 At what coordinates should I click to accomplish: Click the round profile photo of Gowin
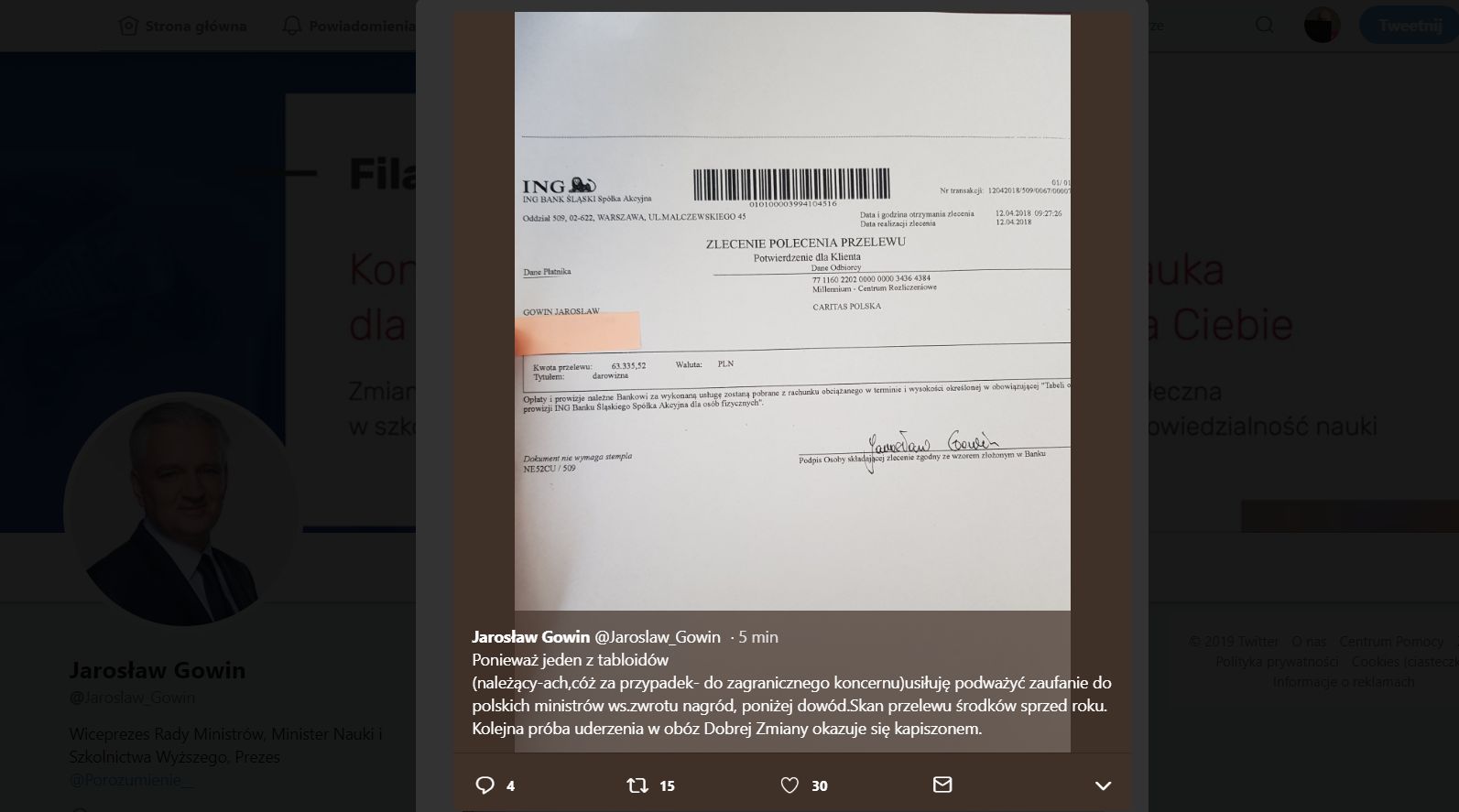click(x=181, y=510)
